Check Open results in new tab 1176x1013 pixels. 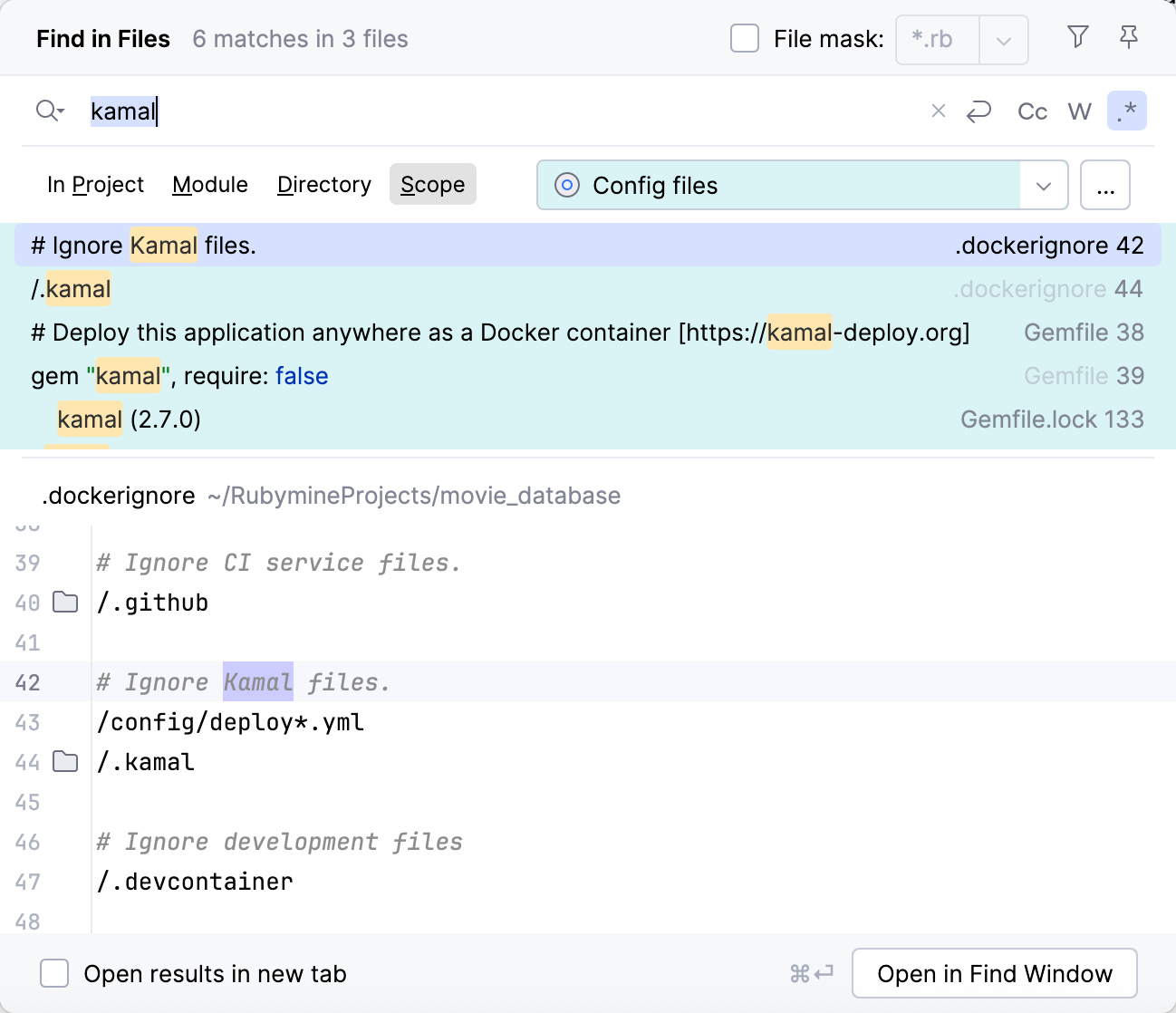click(54, 972)
